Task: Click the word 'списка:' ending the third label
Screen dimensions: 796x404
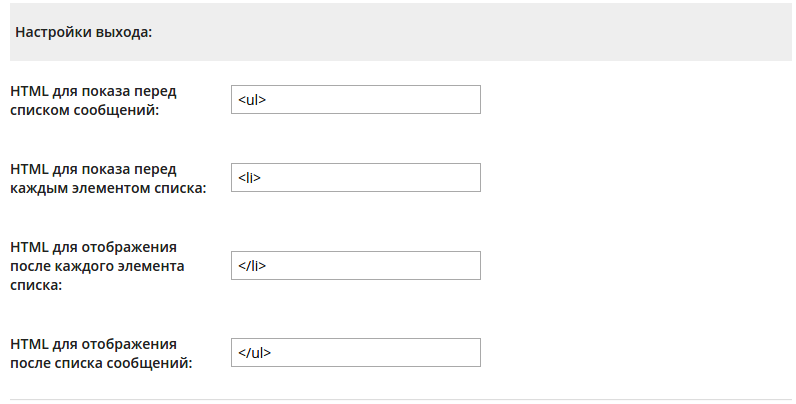Action: pos(36,285)
